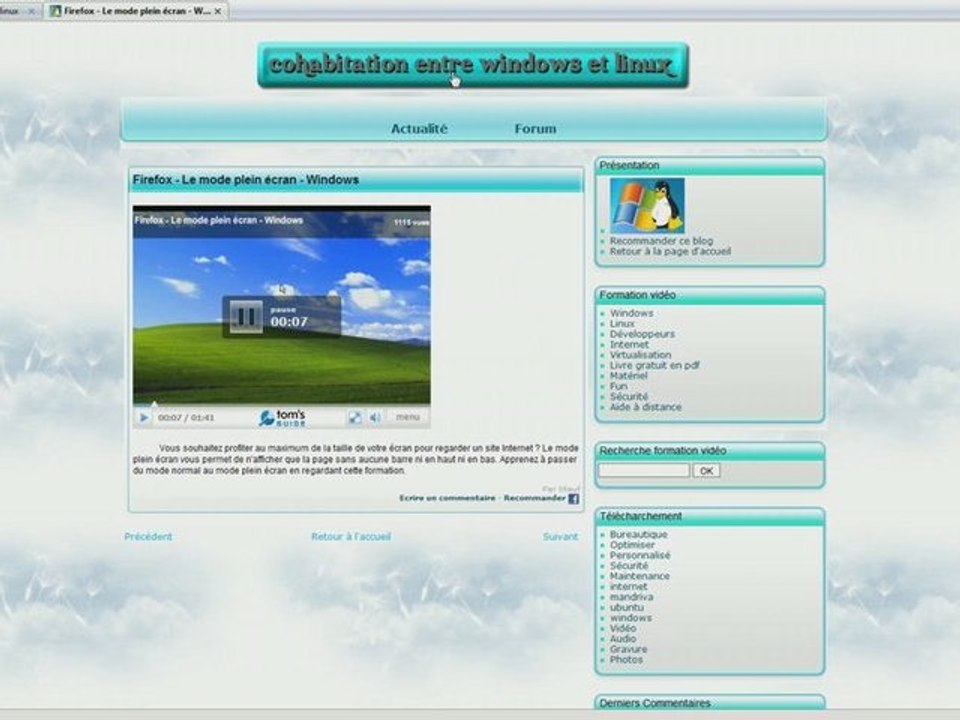Toggle fullscreen icon in video controls

[354, 418]
